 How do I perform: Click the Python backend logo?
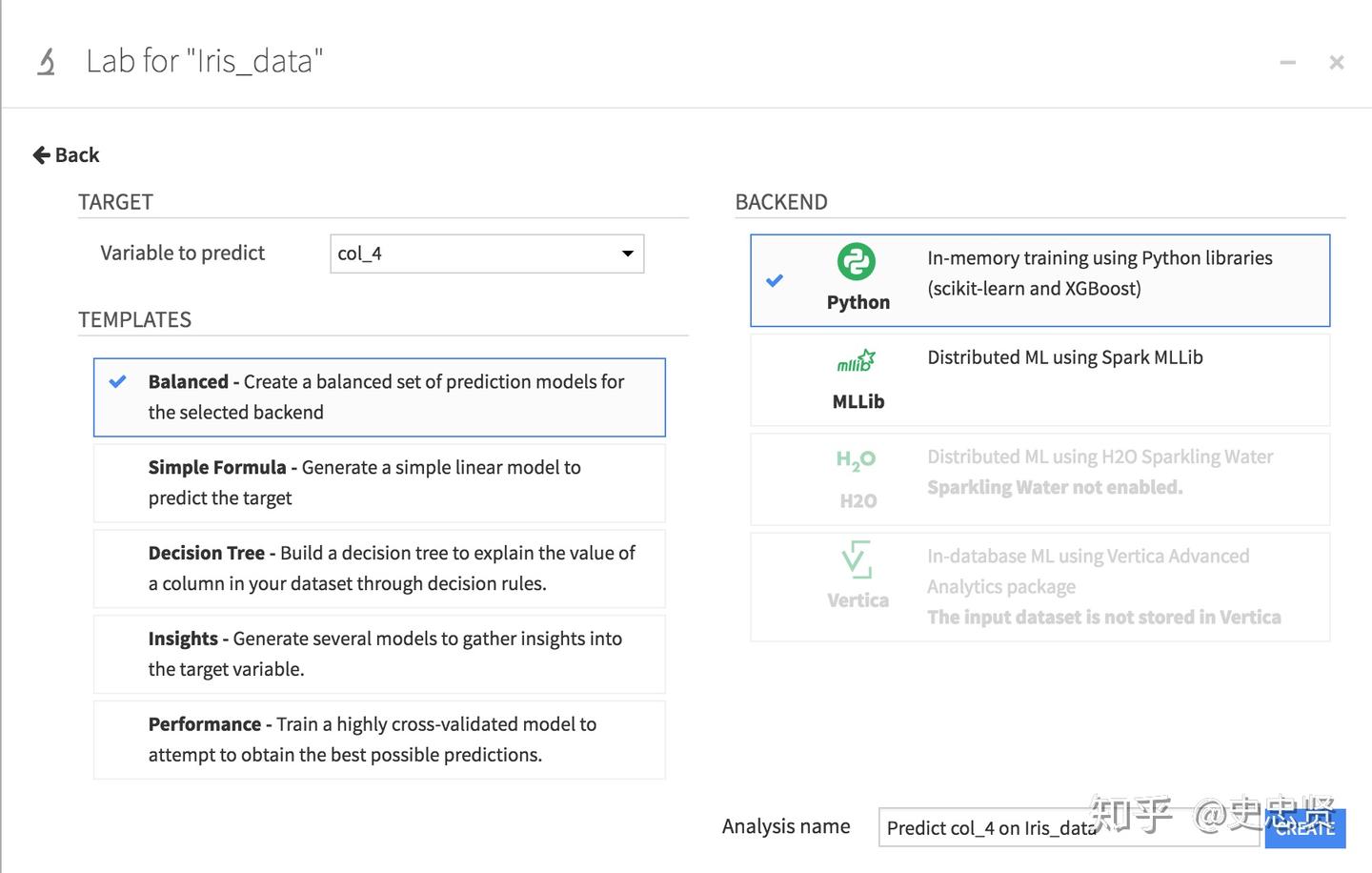(x=856, y=261)
